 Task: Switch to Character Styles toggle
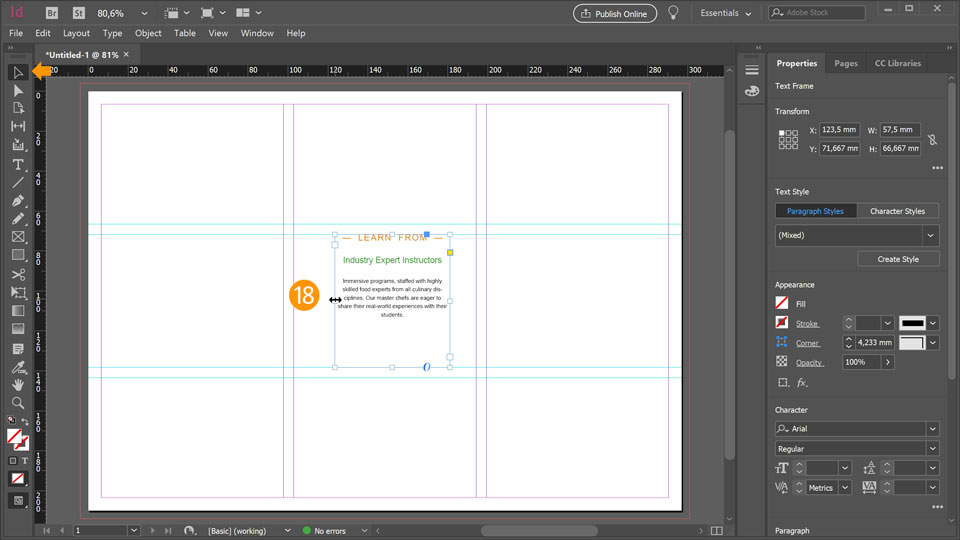pos(897,211)
